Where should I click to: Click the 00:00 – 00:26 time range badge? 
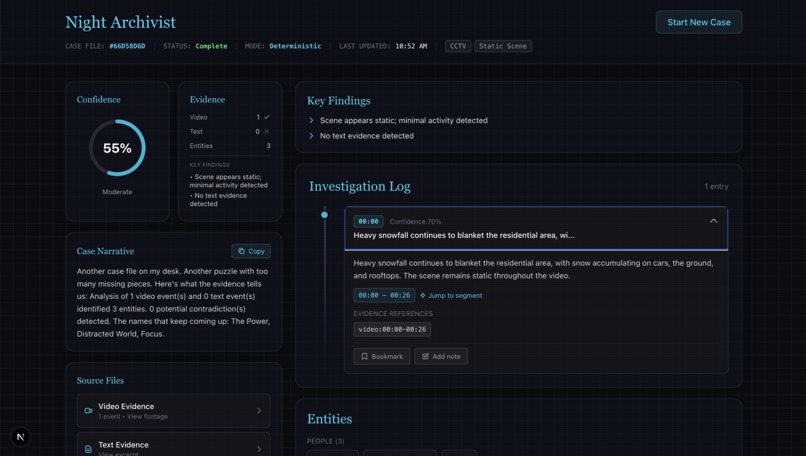[x=384, y=296]
